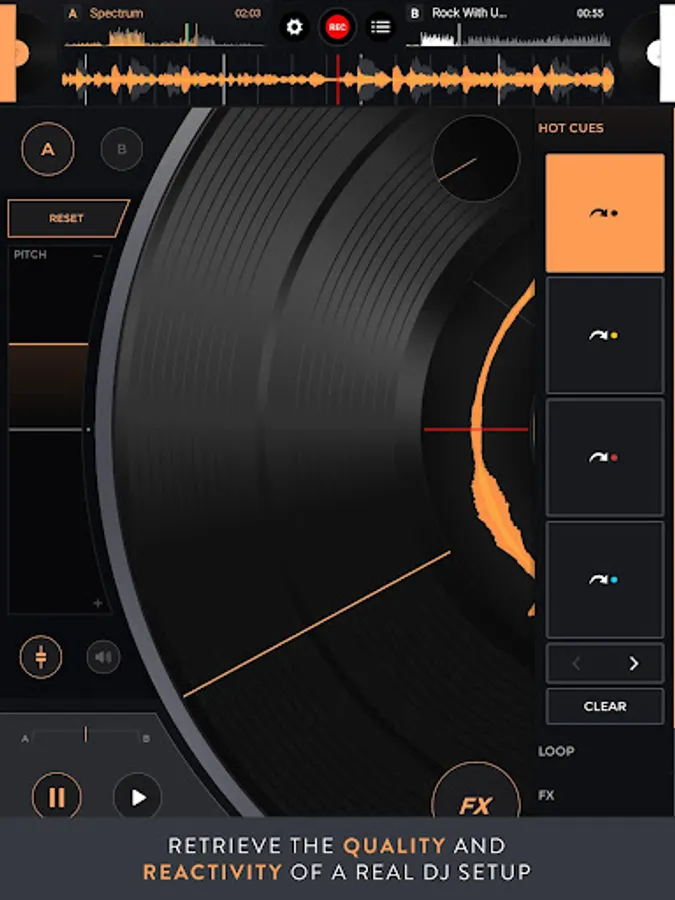This screenshot has height=900, width=675.
Task: Click the deck A spectrum overview waveform
Action: [x=164, y=34]
